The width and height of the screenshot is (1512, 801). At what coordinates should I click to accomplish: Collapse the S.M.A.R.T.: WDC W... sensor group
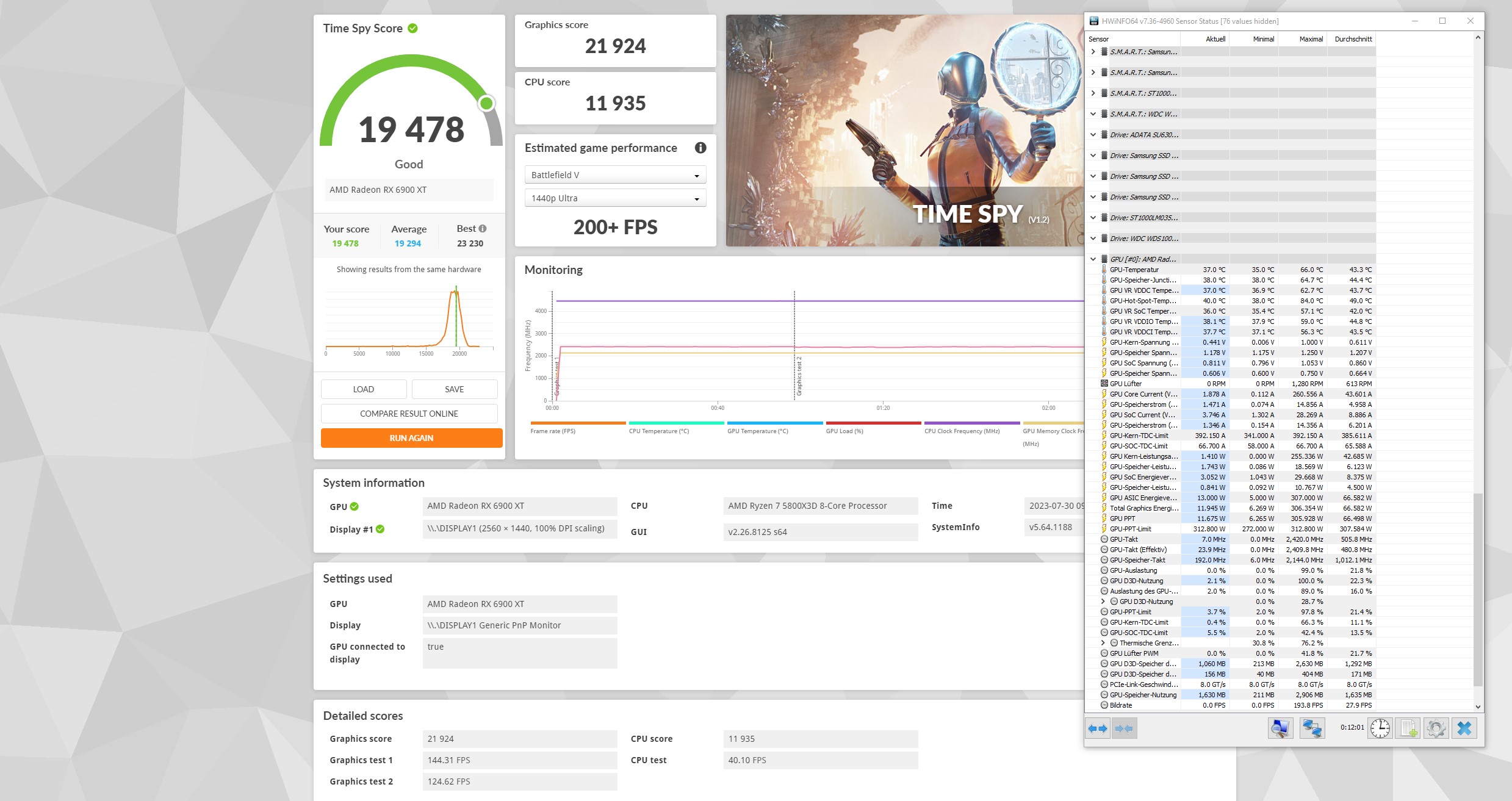click(1093, 114)
